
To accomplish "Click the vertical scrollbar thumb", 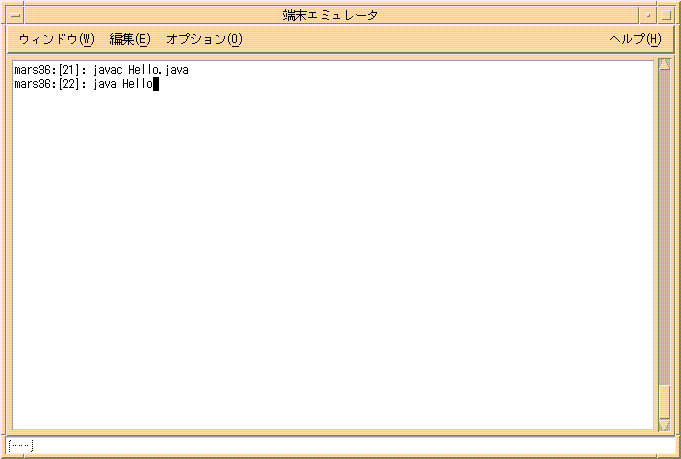I will (664, 400).
